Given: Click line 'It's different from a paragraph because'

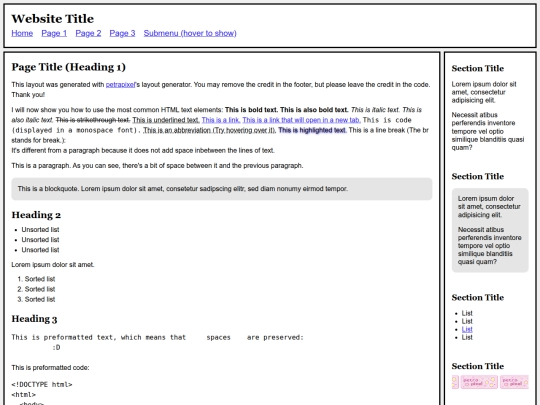Looking at the screenshot, I should coord(143,150).
